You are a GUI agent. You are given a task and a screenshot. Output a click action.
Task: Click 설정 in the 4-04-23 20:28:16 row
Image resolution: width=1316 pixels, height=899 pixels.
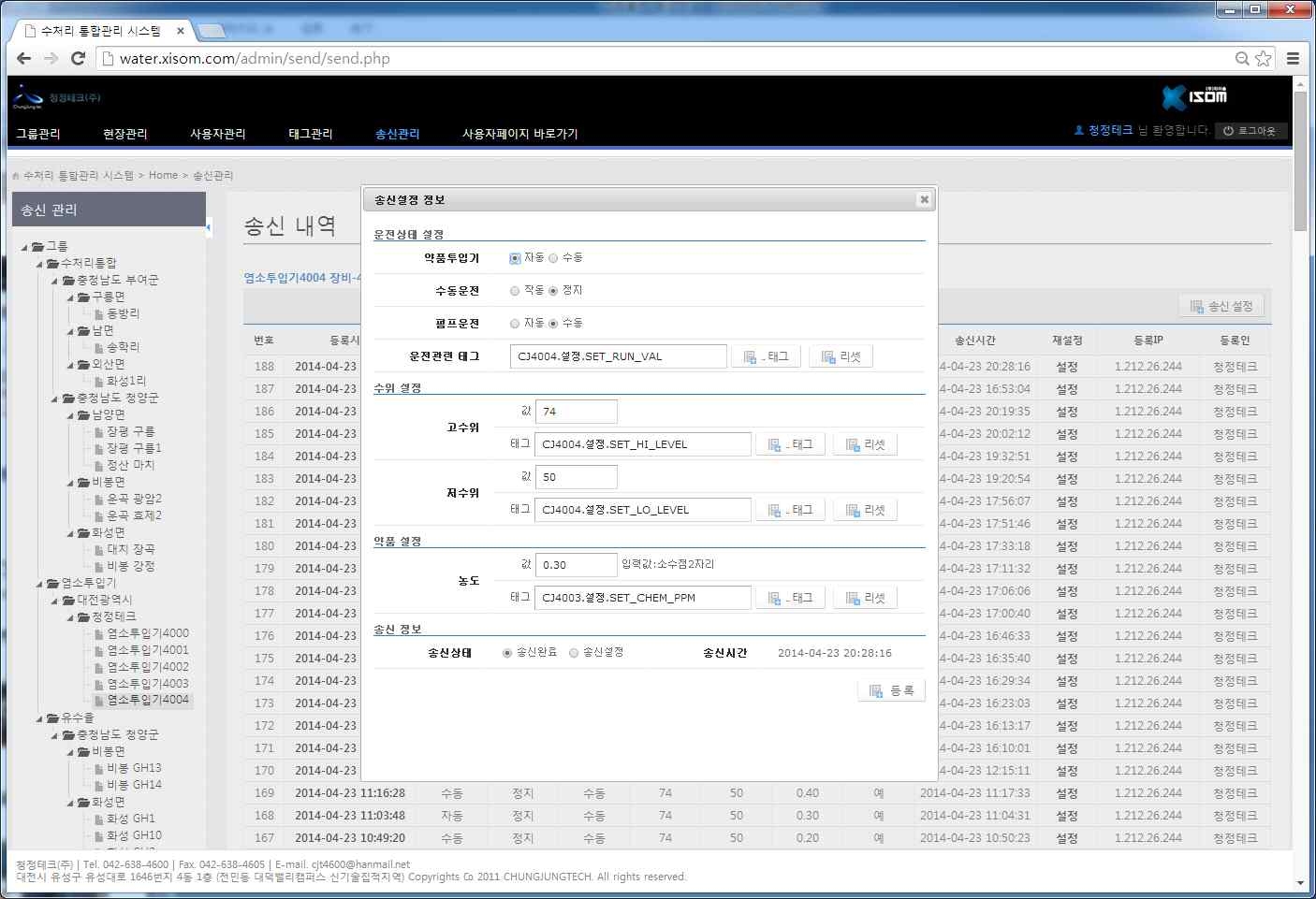click(x=1067, y=367)
